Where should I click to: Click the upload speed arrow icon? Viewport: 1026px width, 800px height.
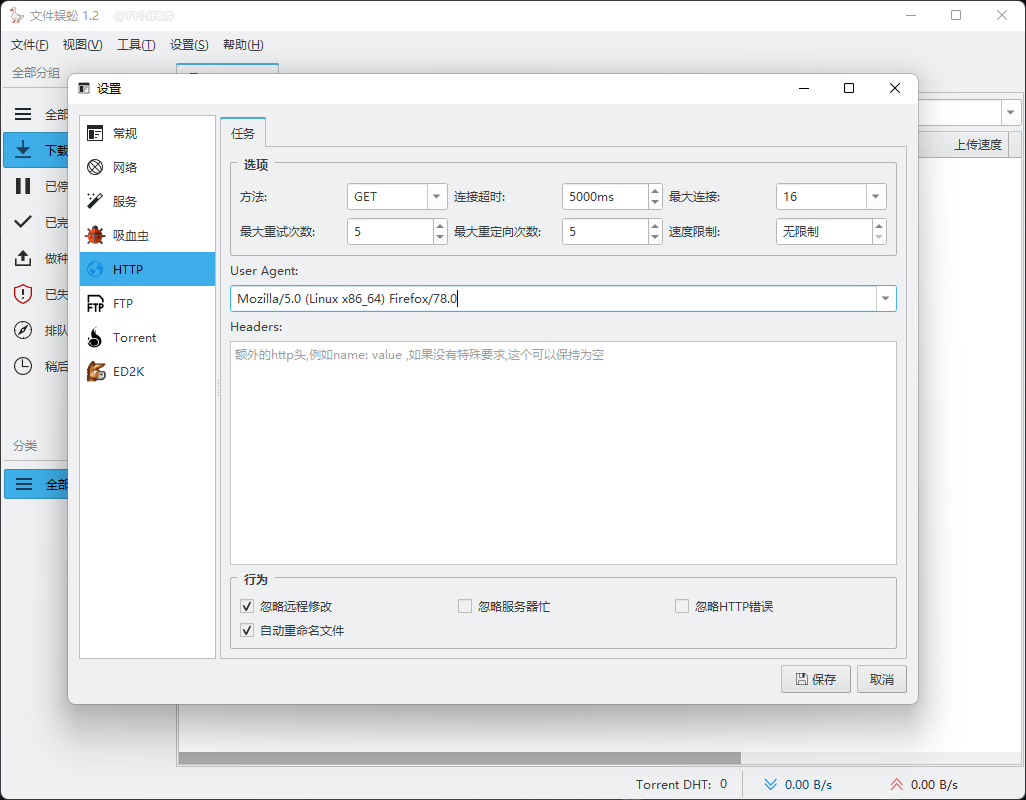(896, 784)
